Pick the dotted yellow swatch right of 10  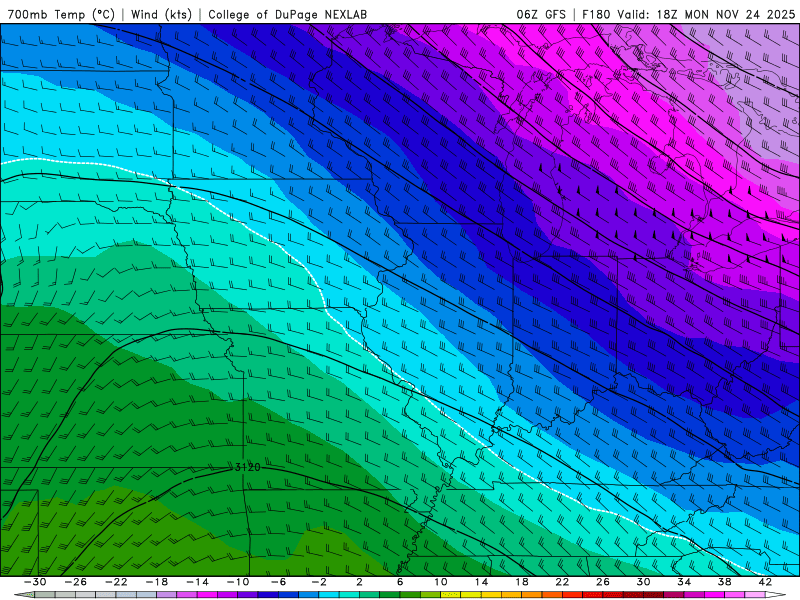(x=451, y=595)
